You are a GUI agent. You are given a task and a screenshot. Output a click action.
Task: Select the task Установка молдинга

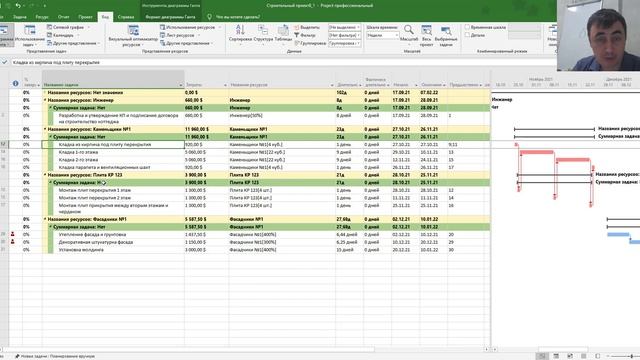[x=81, y=249]
